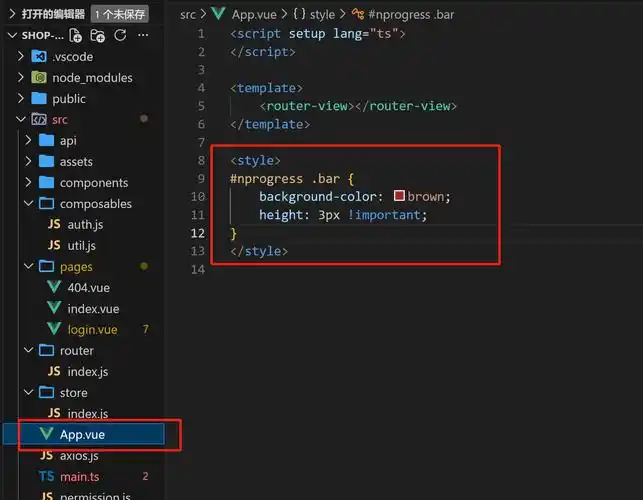Click the pages open folder icon

click(46, 266)
